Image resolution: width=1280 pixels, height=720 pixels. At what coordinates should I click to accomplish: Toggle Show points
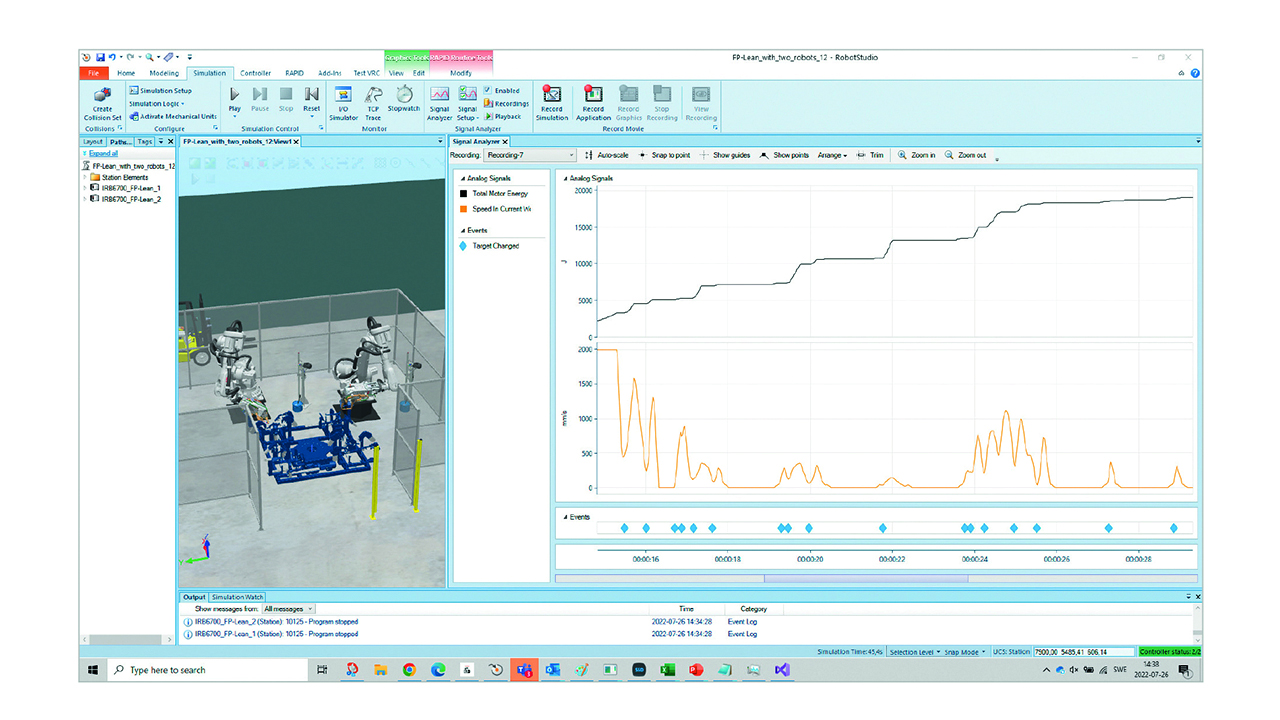[785, 155]
